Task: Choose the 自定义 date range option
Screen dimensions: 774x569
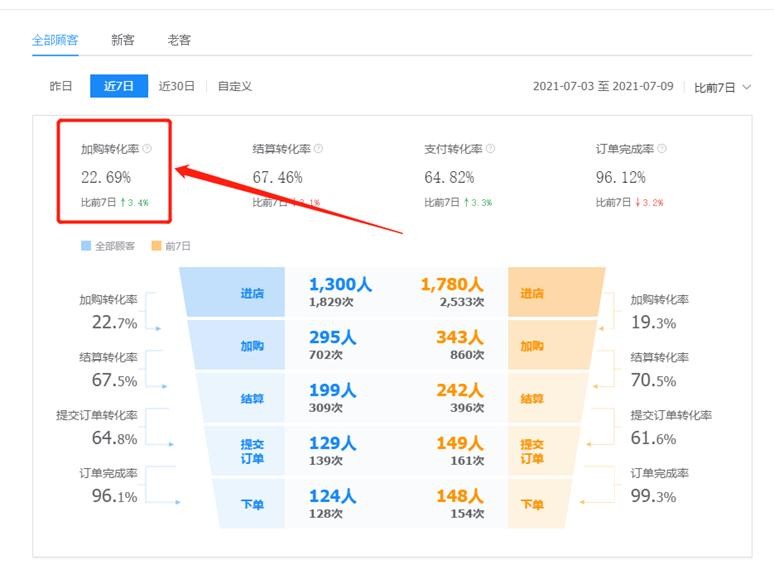Action: pyautogui.click(x=235, y=86)
